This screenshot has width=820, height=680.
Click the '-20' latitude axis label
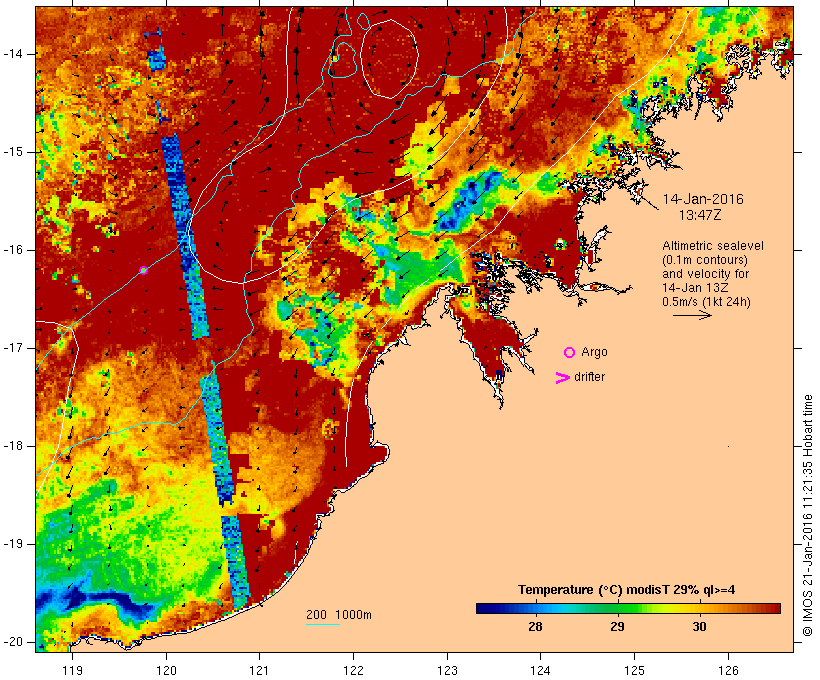[x=14, y=642]
